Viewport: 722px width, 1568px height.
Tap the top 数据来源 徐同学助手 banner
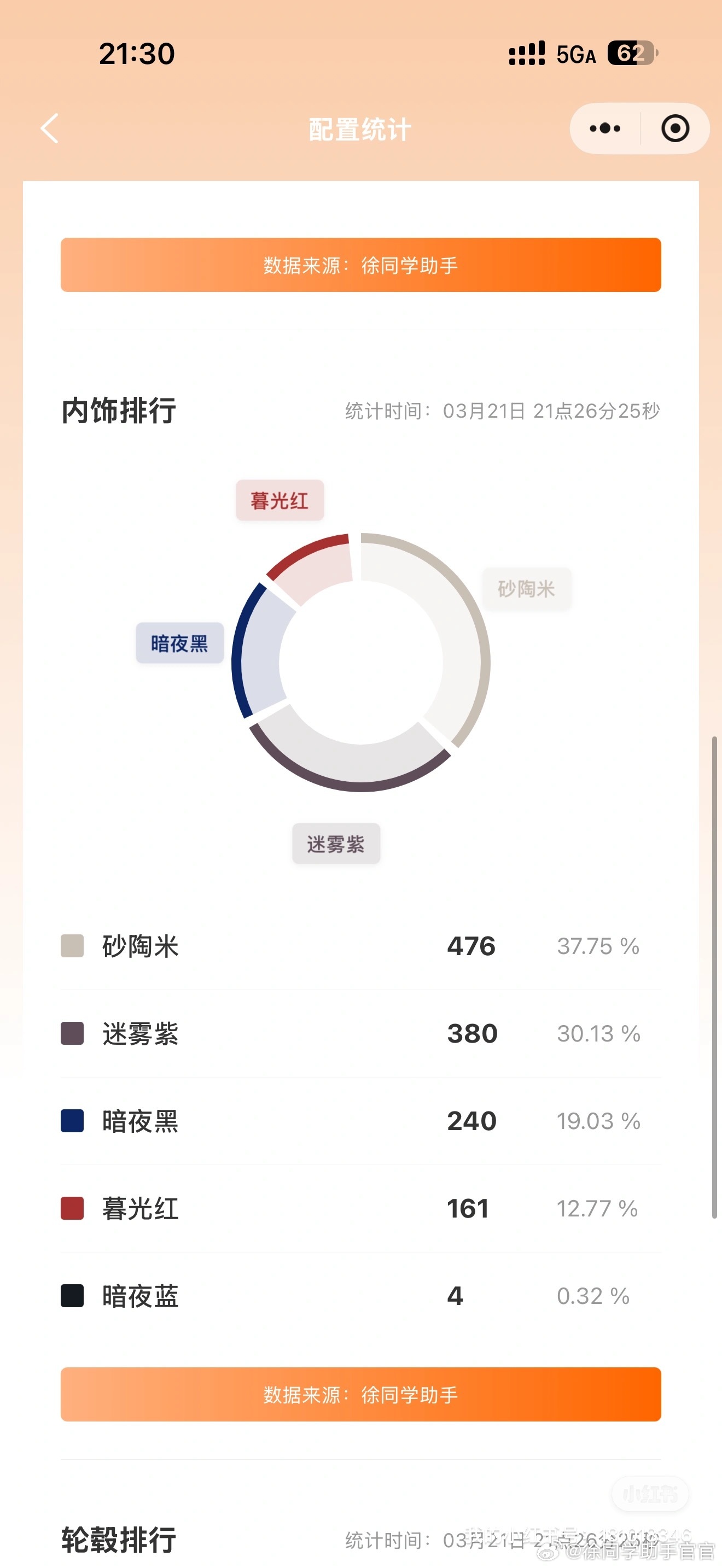360,265
